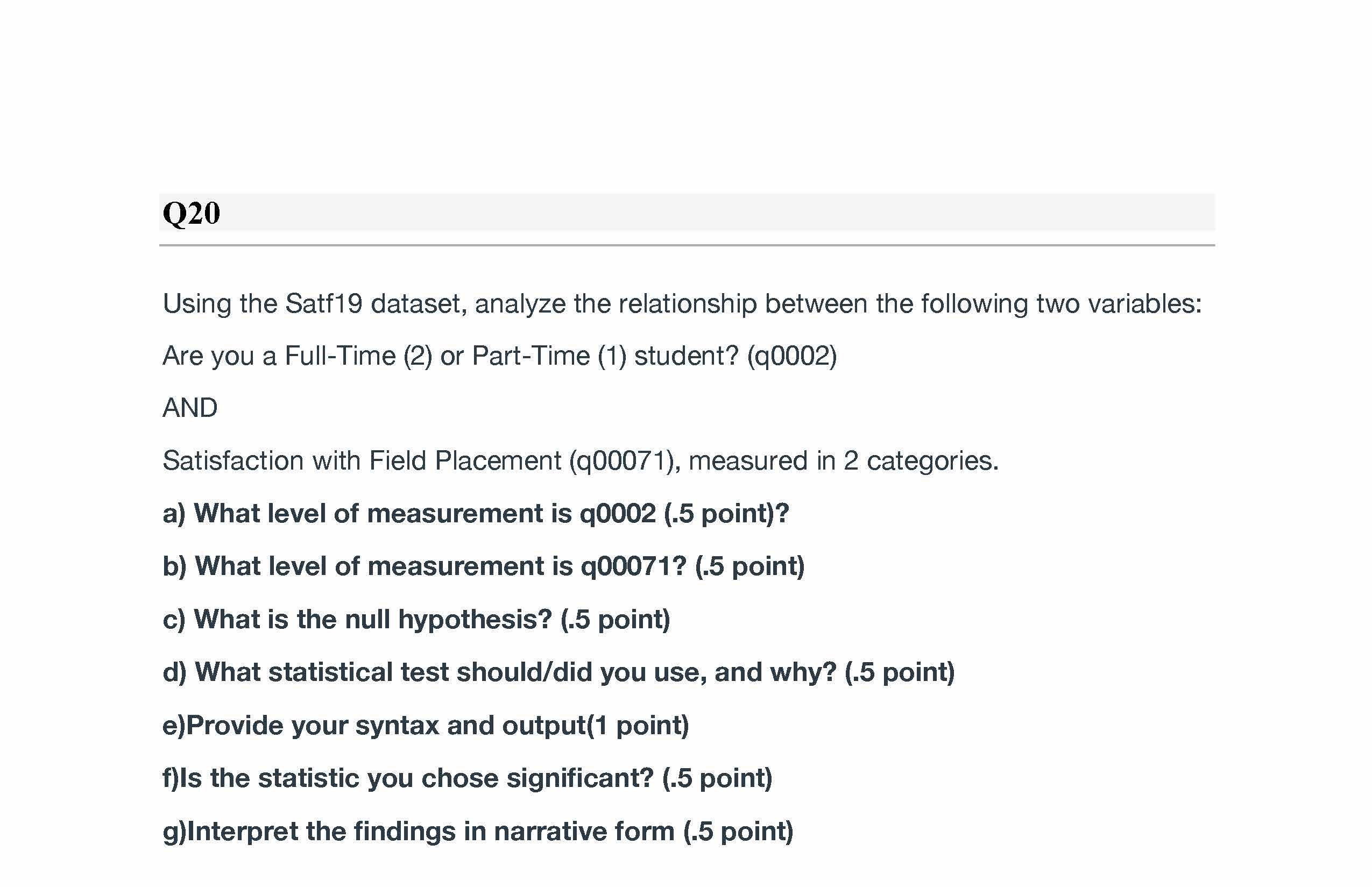Click question f) about statistic significance
Screen dimensions: 1372x887
pyautogui.click(x=467, y=778)
